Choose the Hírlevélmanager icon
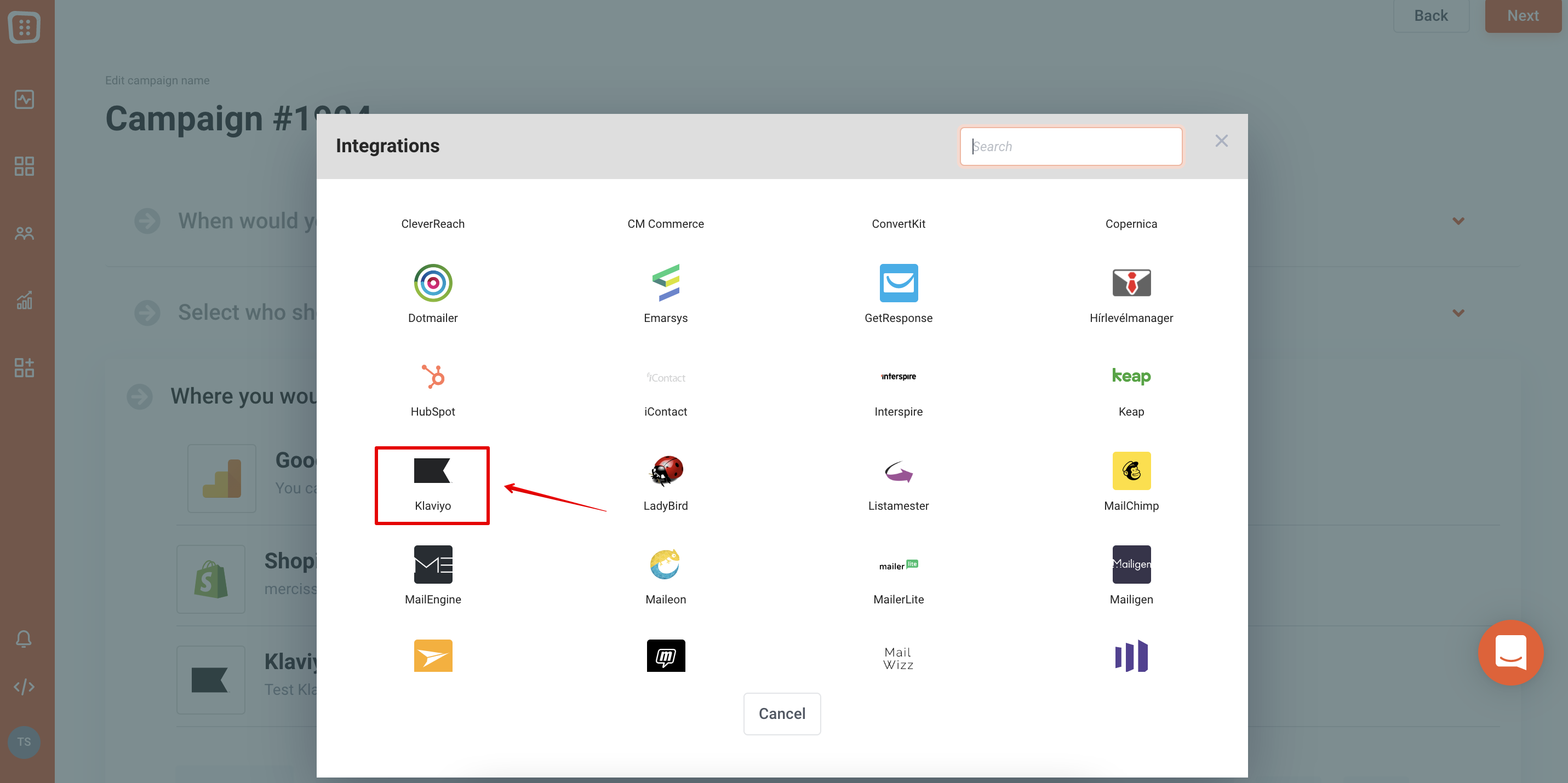 [x=1131, y=283]
